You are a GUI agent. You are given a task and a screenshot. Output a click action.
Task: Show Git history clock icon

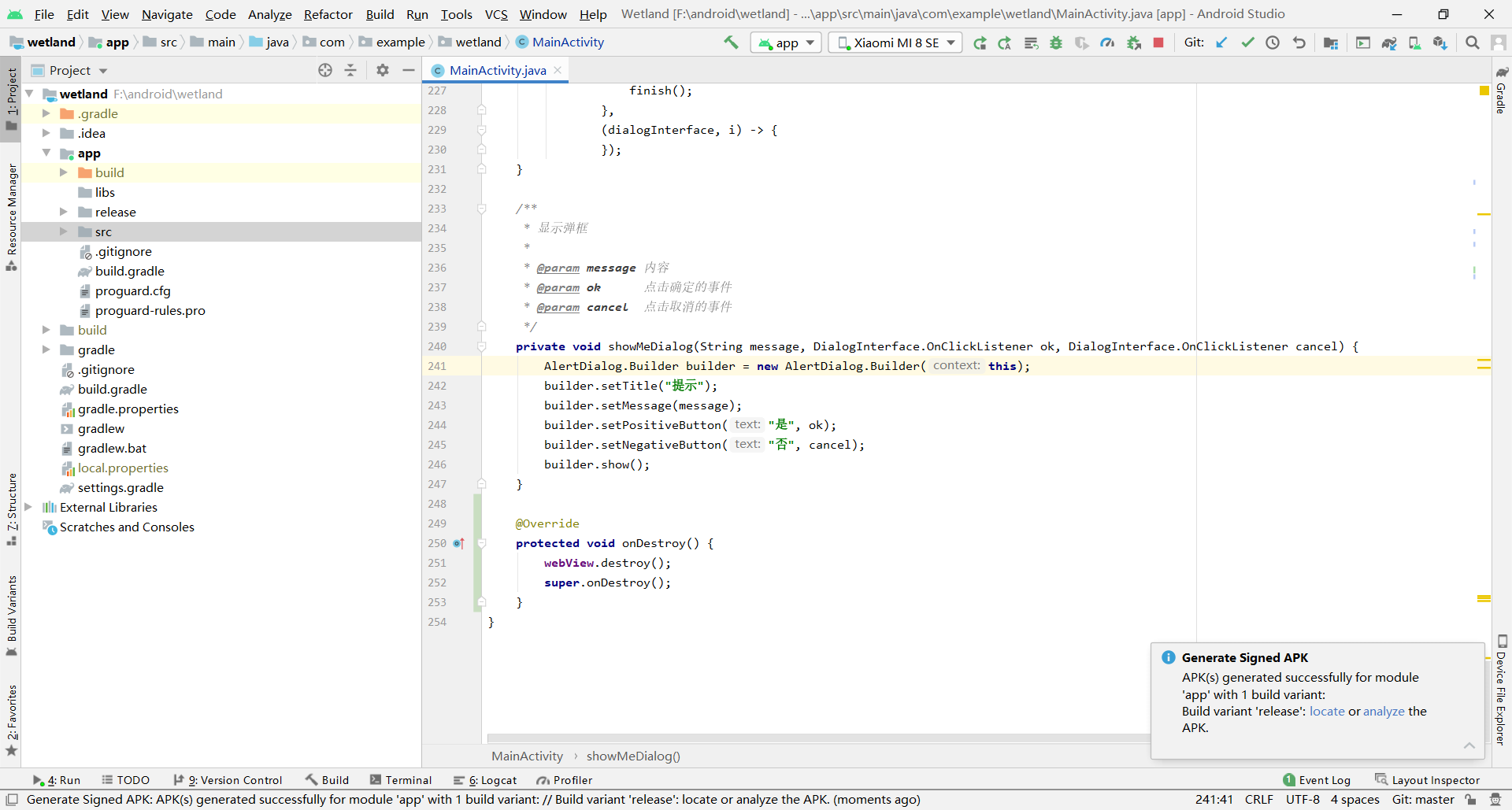(1273, 43)
